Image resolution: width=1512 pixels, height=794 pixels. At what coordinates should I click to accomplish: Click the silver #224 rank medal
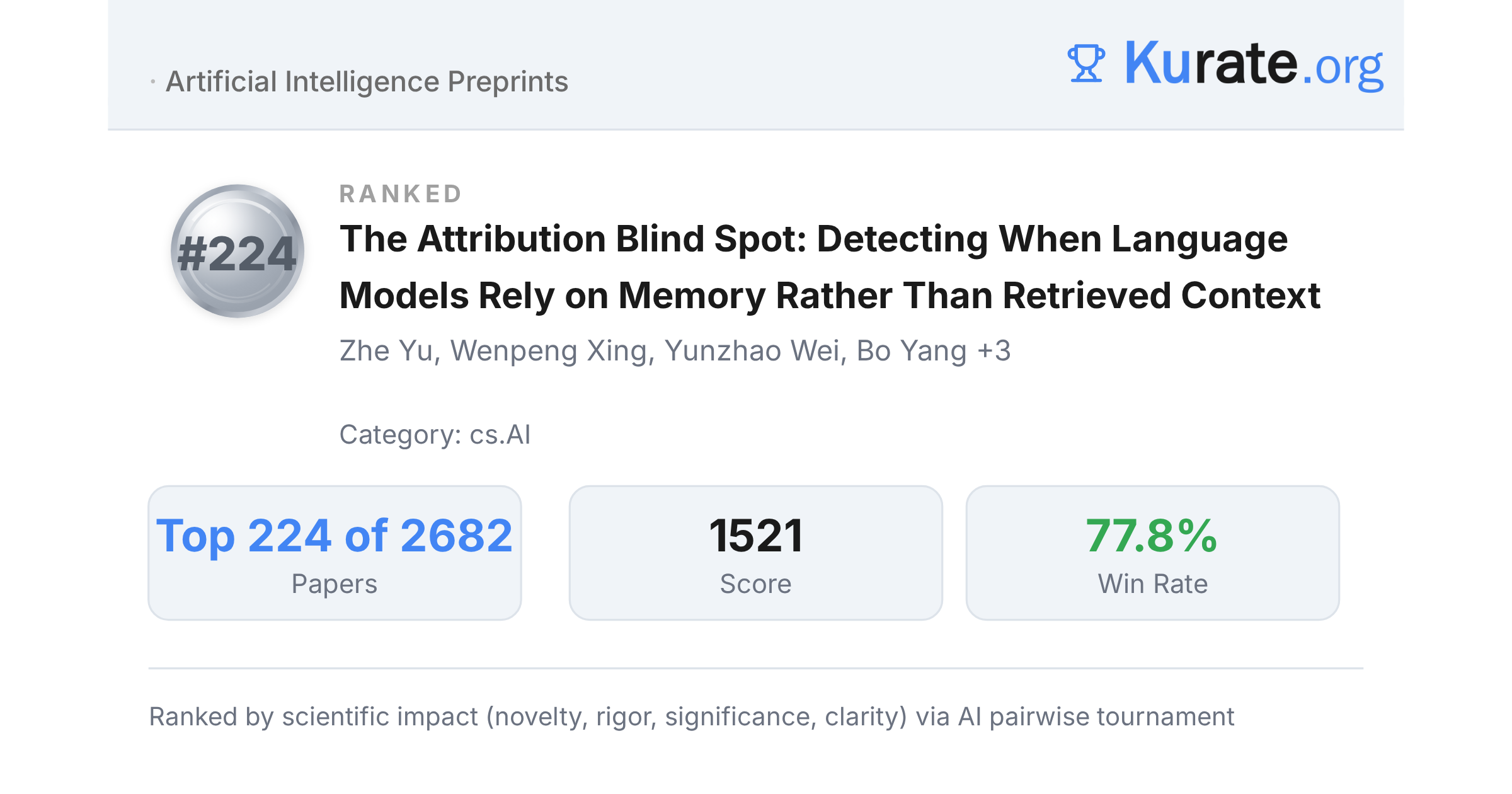[x=238, y=251]
